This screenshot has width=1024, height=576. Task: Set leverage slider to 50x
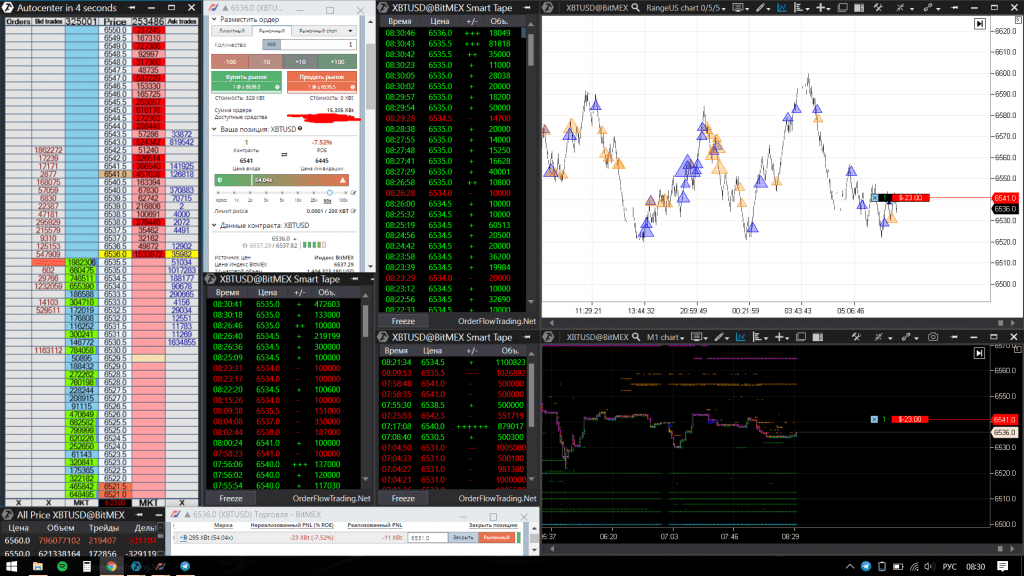328,193
